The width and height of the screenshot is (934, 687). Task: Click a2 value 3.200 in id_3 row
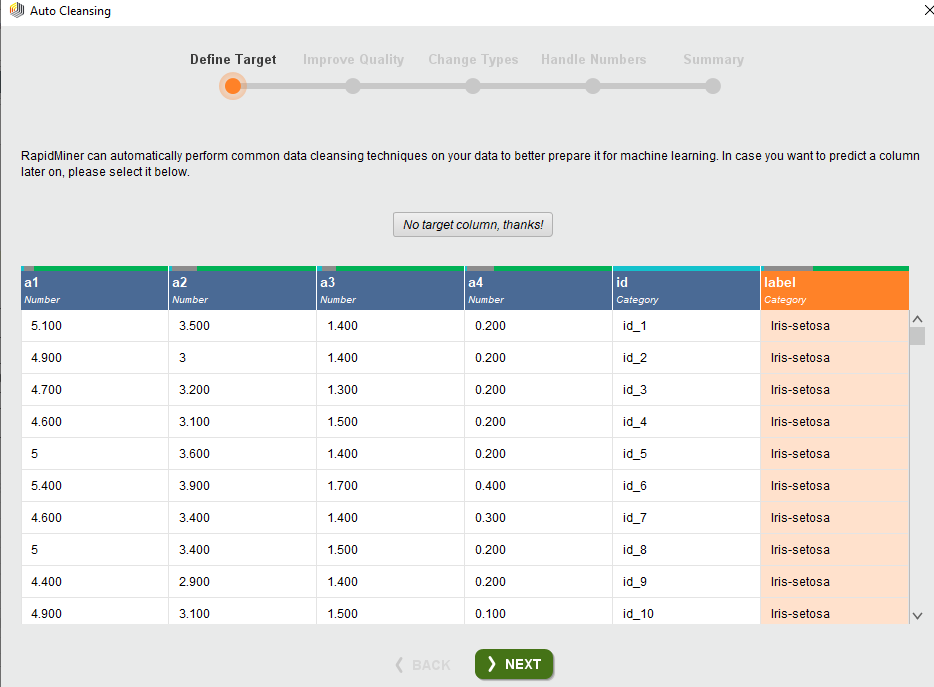coord(242,390)
